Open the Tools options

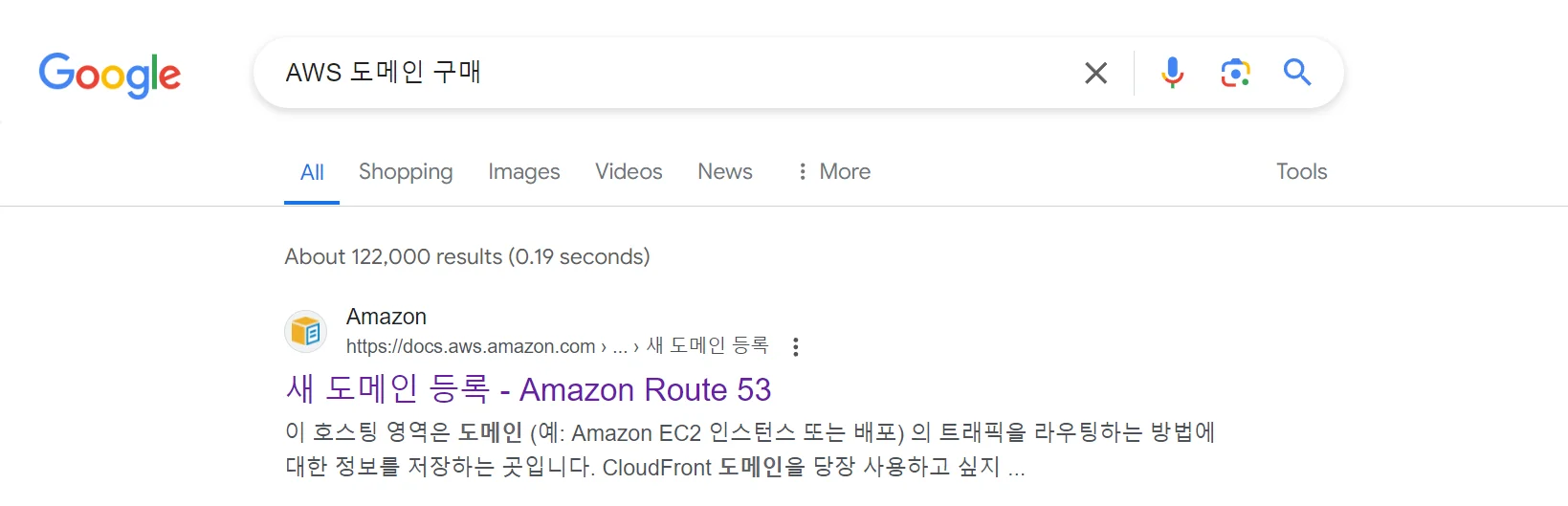tap(1301, 172)
